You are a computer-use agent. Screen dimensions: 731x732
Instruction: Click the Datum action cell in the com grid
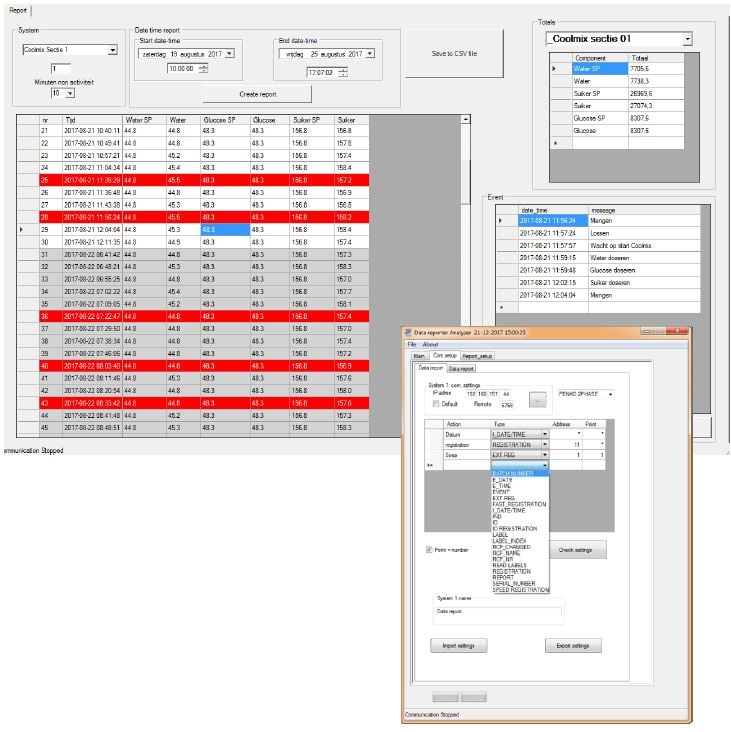(x=466, y=435)
